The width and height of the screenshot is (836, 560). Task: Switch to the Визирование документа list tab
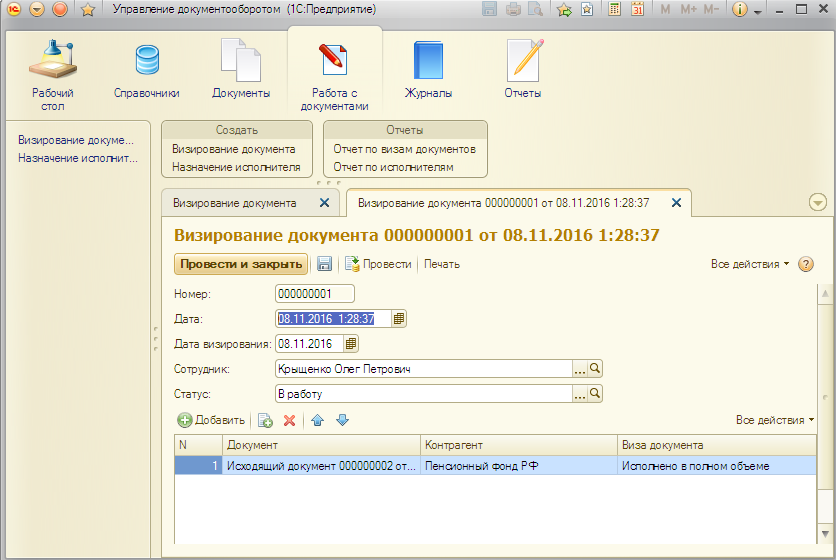coord(235,203)
